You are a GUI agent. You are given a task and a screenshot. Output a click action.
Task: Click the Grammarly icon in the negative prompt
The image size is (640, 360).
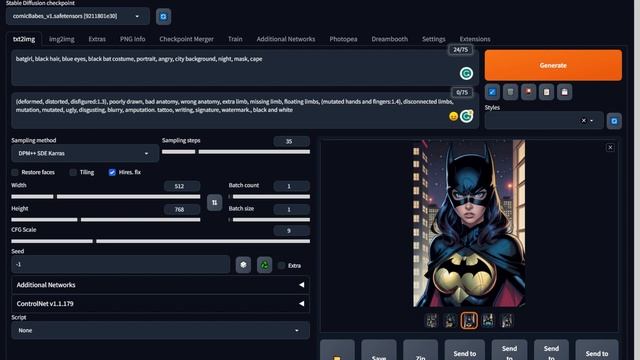point(466,116)
